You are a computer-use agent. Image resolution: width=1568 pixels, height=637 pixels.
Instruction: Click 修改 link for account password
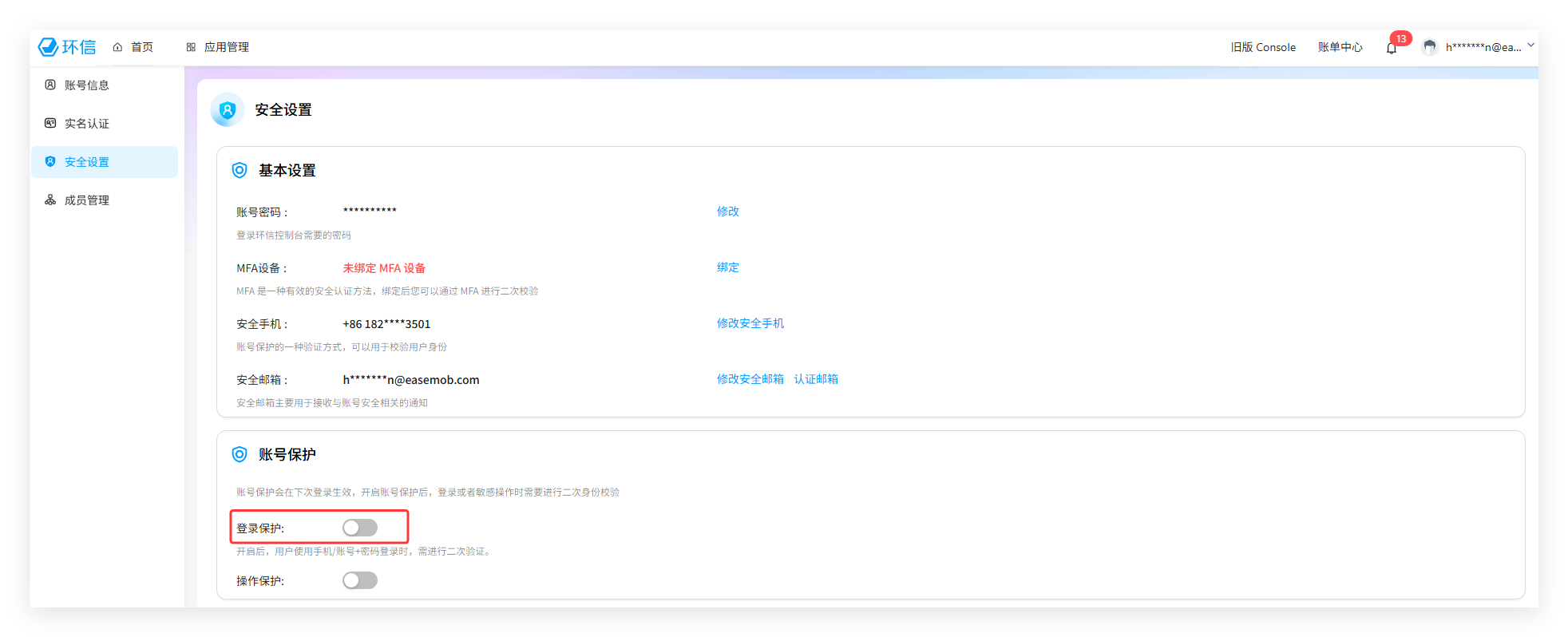pos(727,212)
